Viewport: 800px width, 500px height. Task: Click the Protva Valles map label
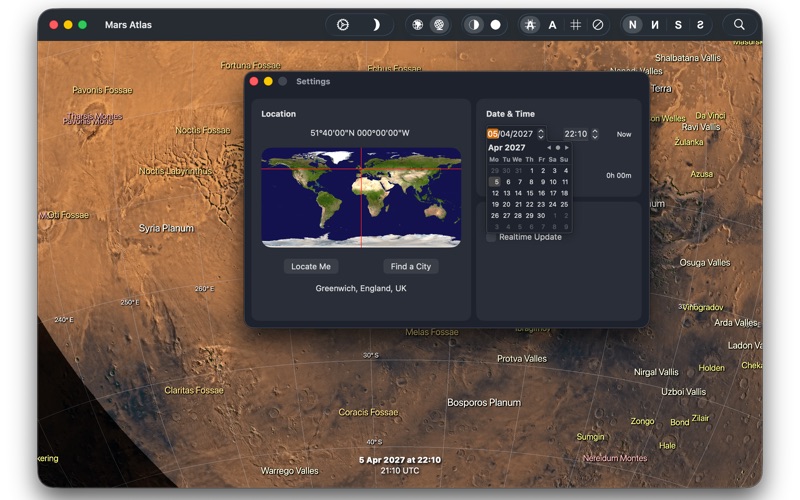tap(522, 359)
